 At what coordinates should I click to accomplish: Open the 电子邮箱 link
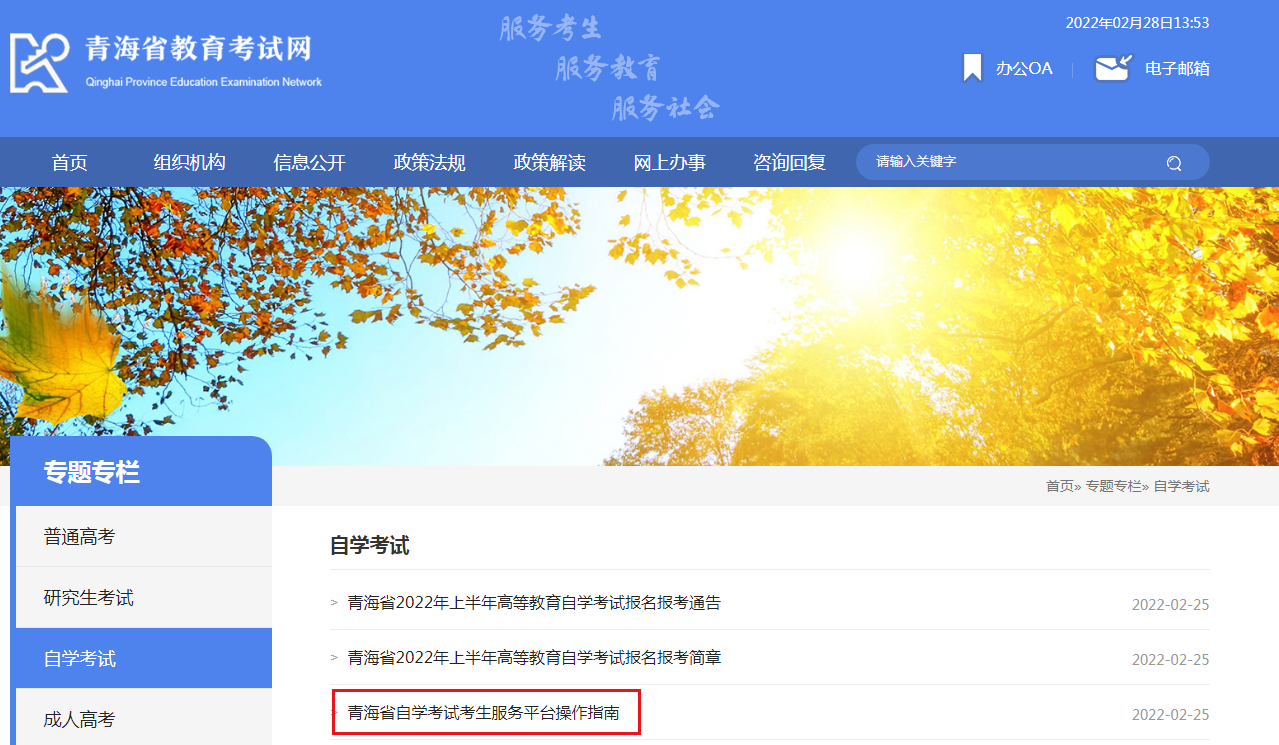pyautogui.click(x=1177, y=69)
